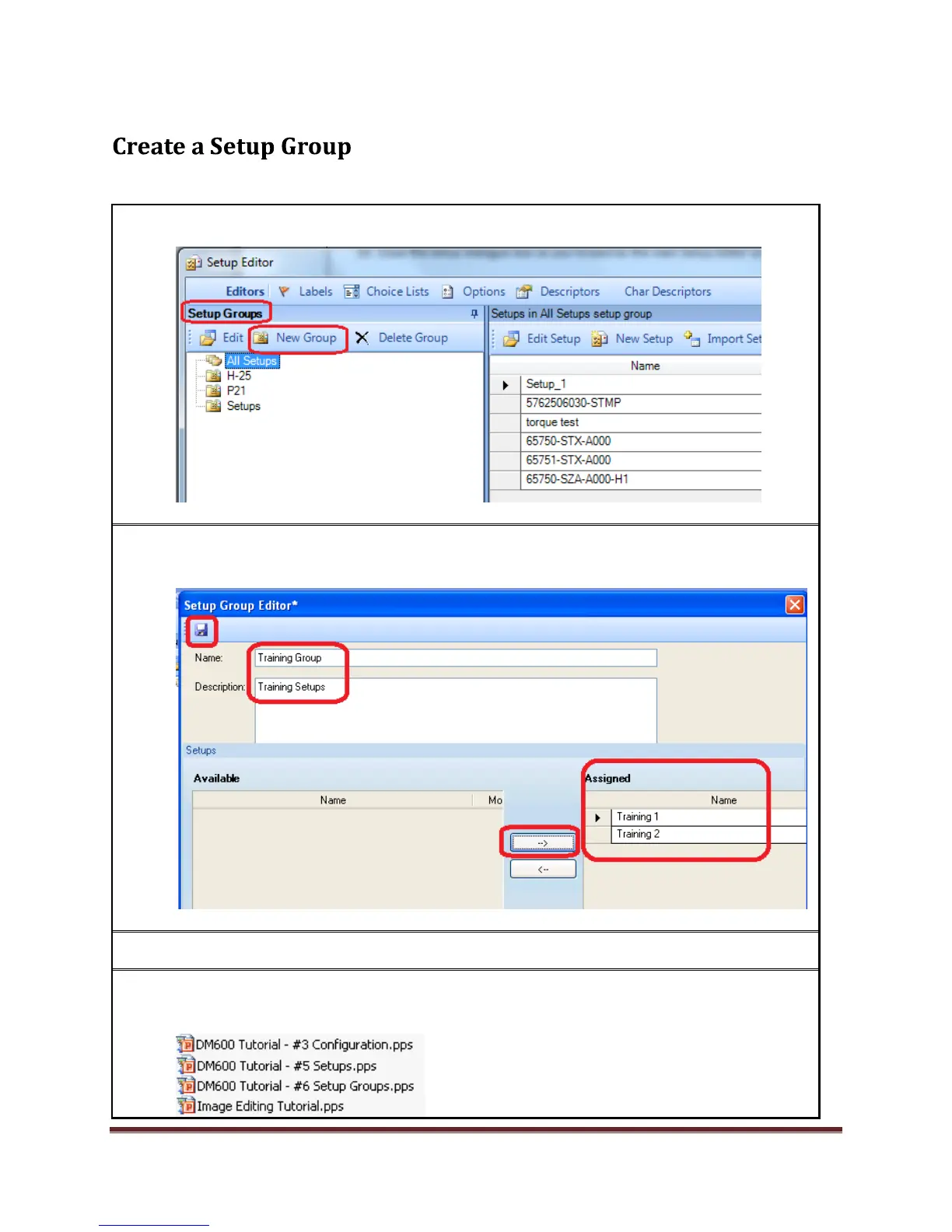Click Setup_1 row selector arrow
952x1232 pixels.
point(506,385)
